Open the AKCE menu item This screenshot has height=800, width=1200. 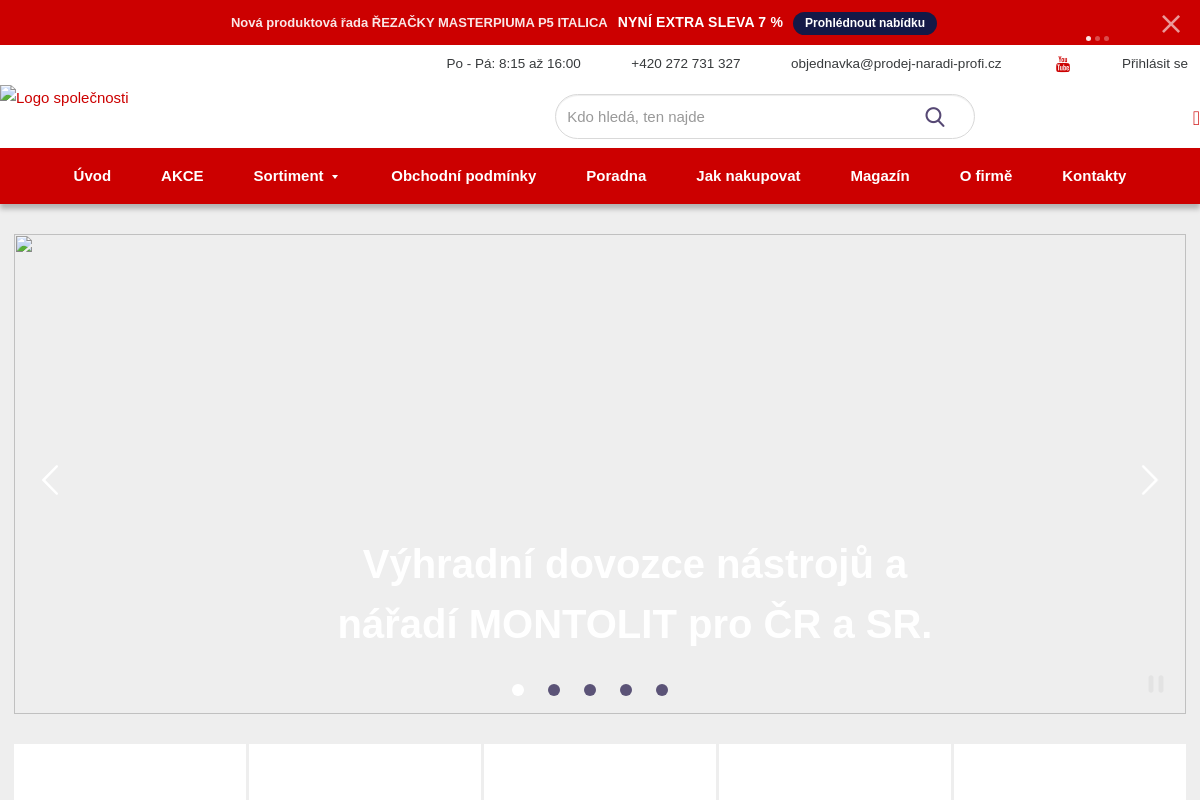pos(182,176)
